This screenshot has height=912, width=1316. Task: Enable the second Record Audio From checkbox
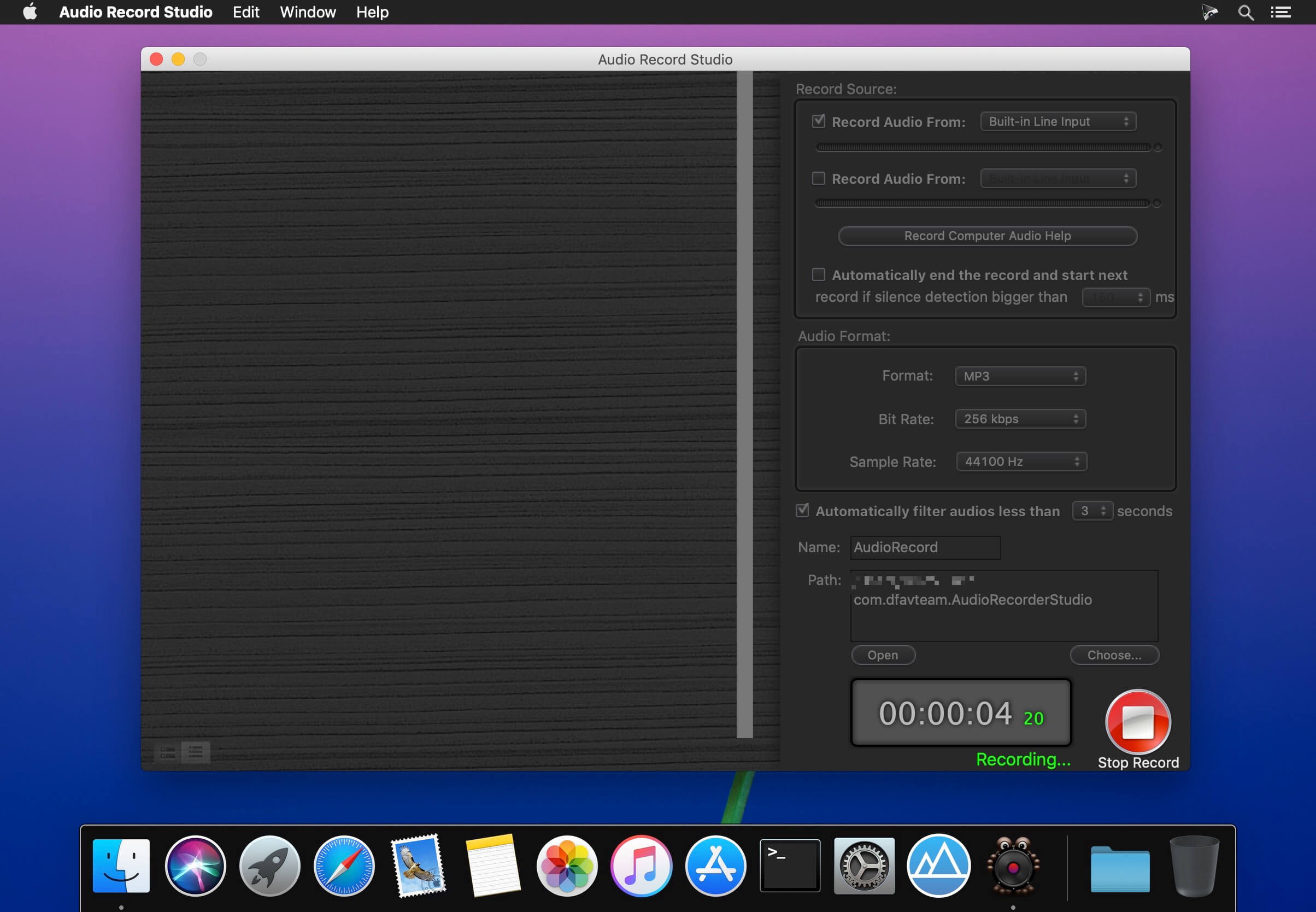[819, 178]
